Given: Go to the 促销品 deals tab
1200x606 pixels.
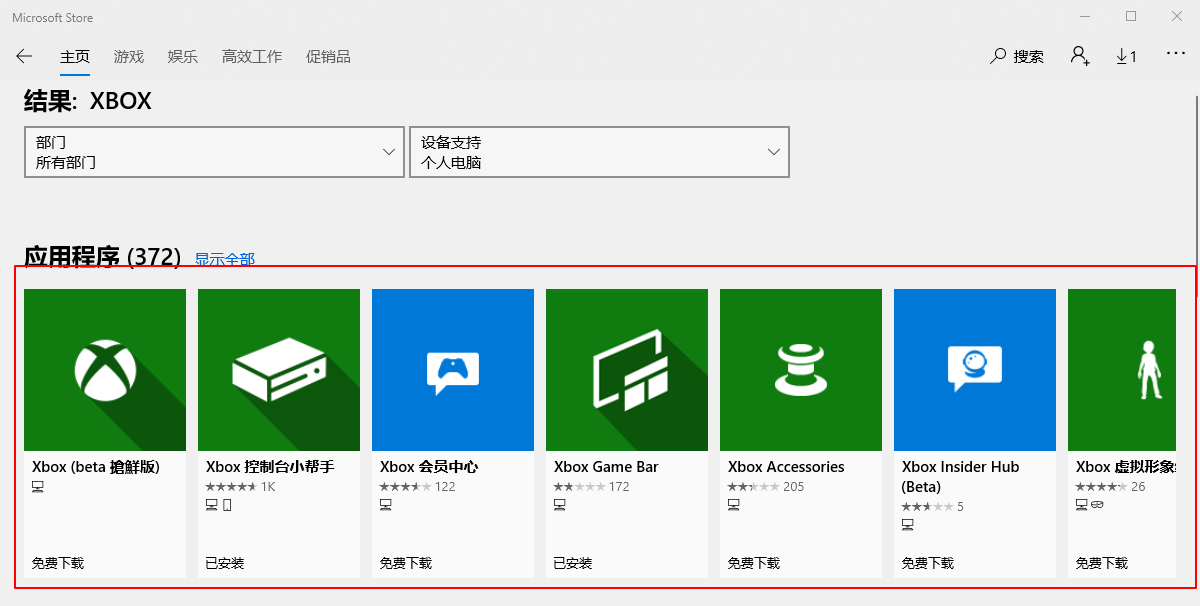Looking at the screenshot, I should 328,57.
